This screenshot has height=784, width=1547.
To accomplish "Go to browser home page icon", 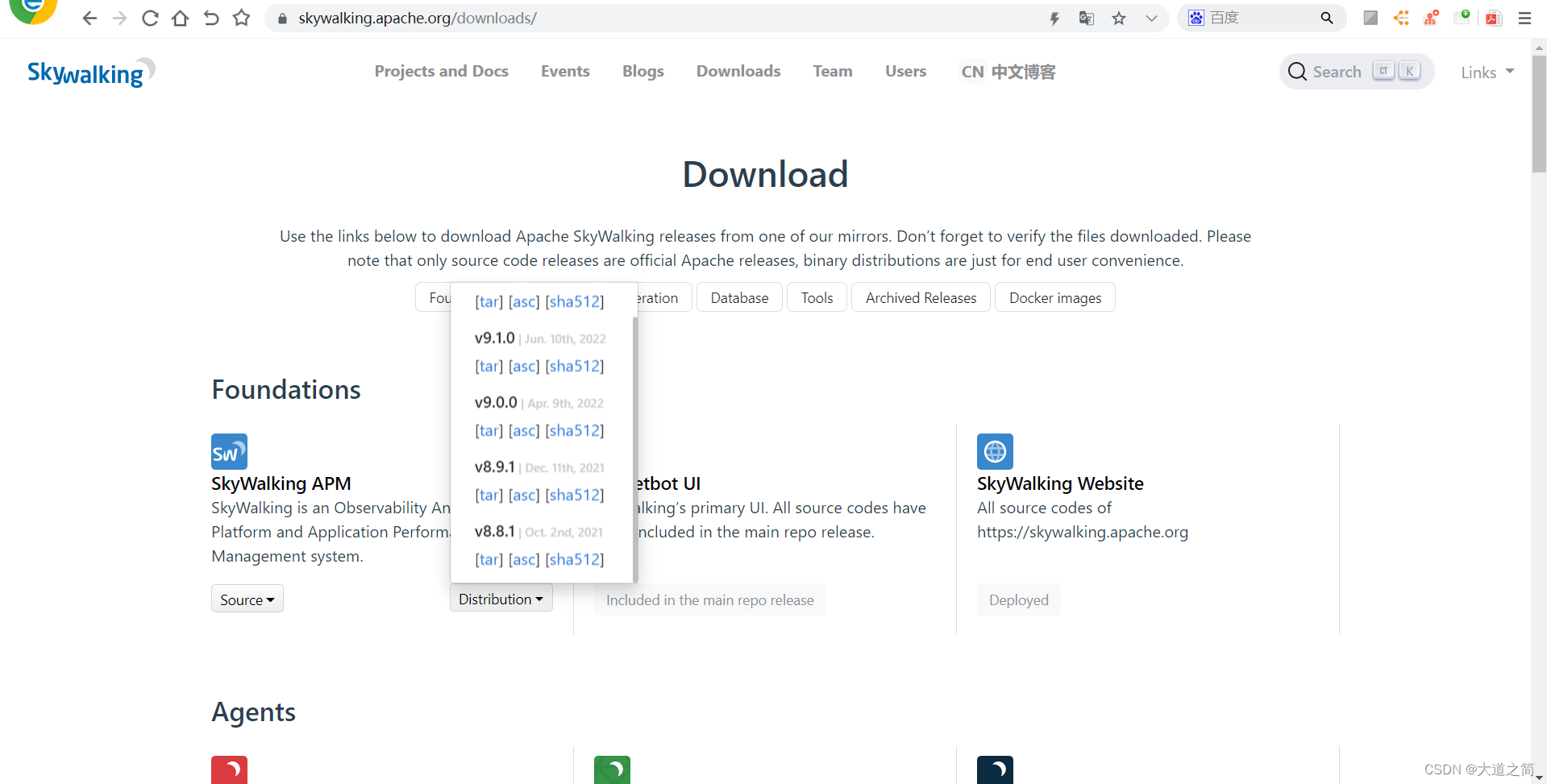I will (181, 18).
